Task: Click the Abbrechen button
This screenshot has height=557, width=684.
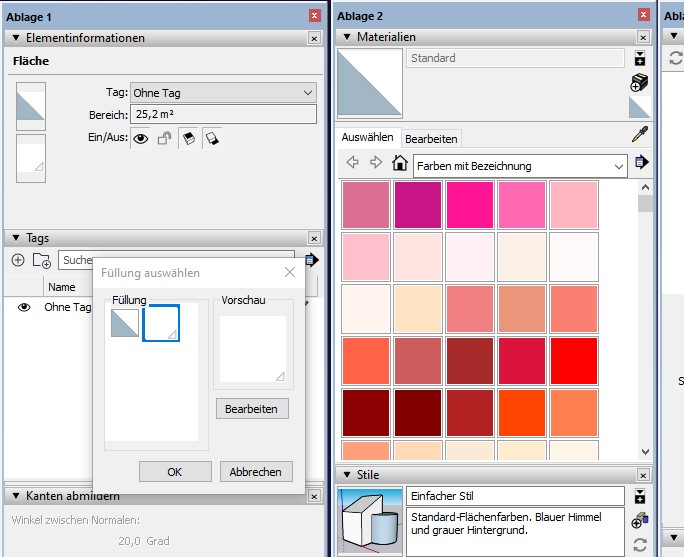Action: click(x=256, y=472)
